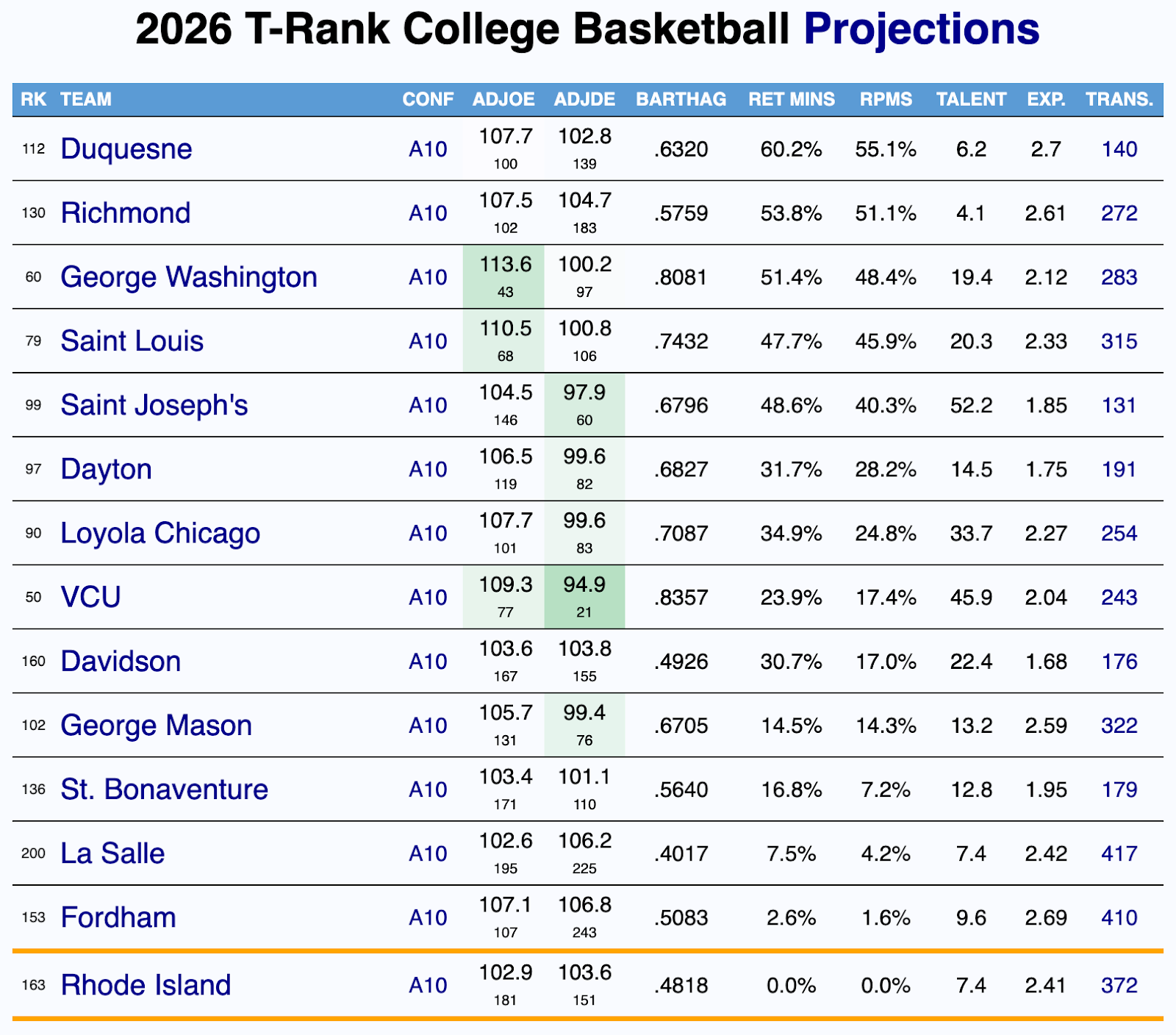Click the TRANS. column header
Viewport: 1176px width, 1035px height.
pyautogui.click(x=1119, y=99)
